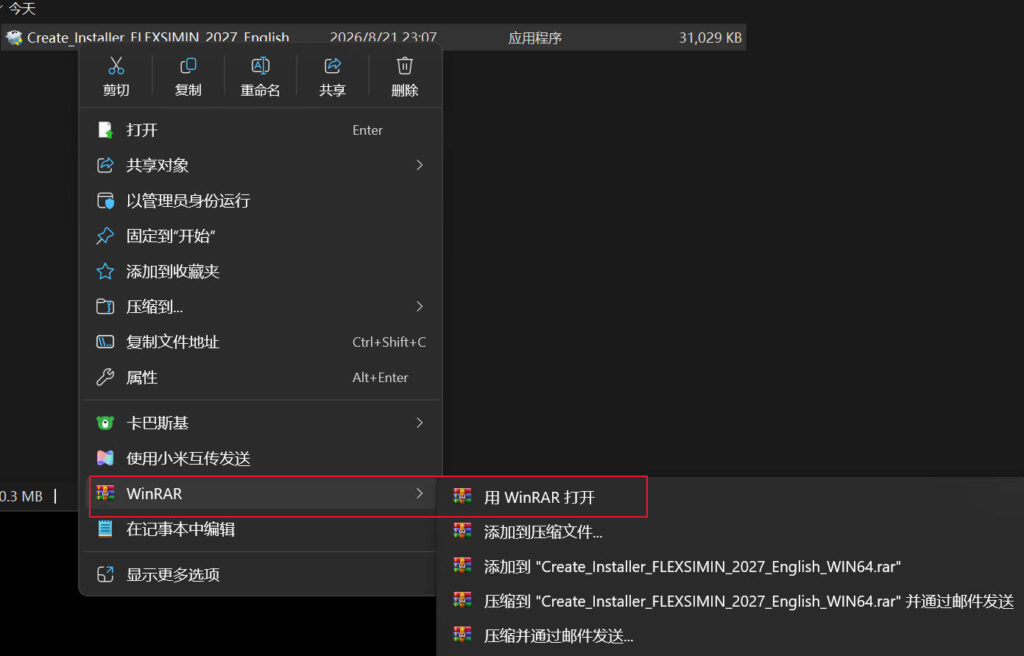Click the installer file's application icon

[14, 38]
